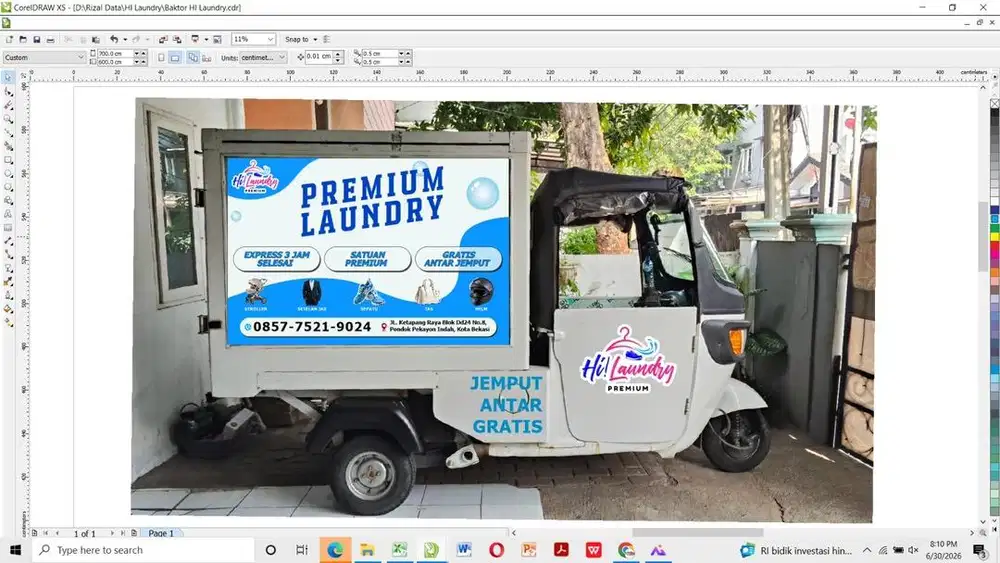The image size is (1000, 563).
Task: Click the Open file icon
Action: (23, 40)
